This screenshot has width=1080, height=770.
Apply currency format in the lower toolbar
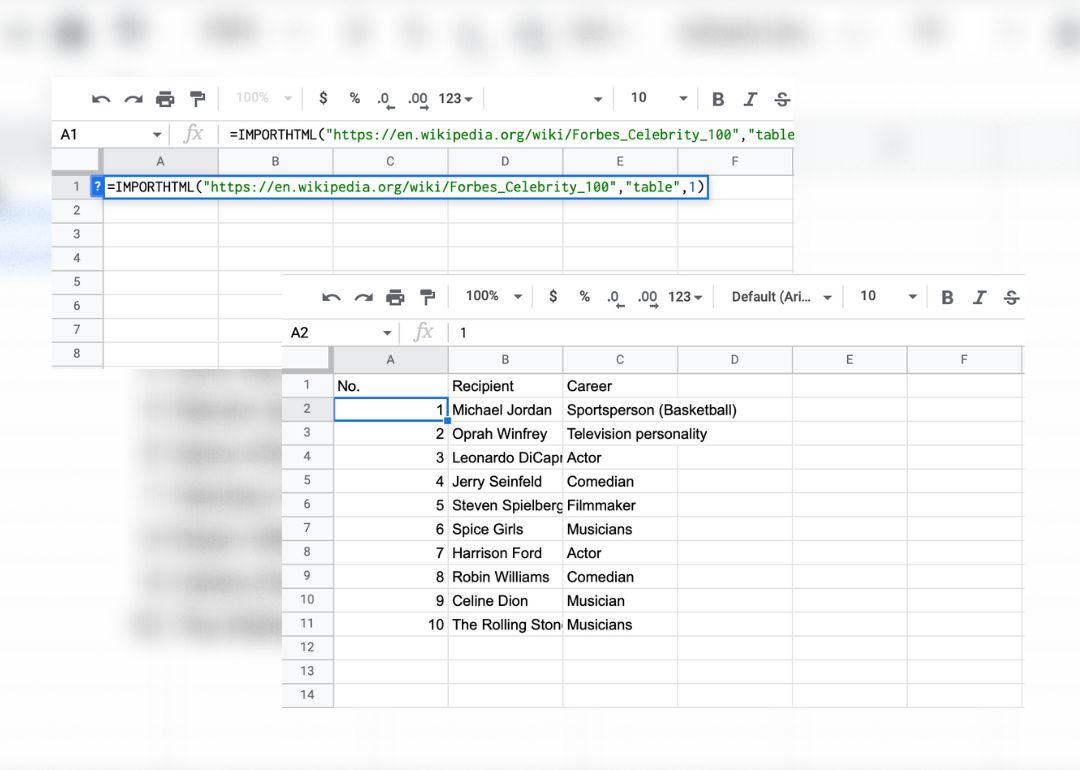[553, 297]
